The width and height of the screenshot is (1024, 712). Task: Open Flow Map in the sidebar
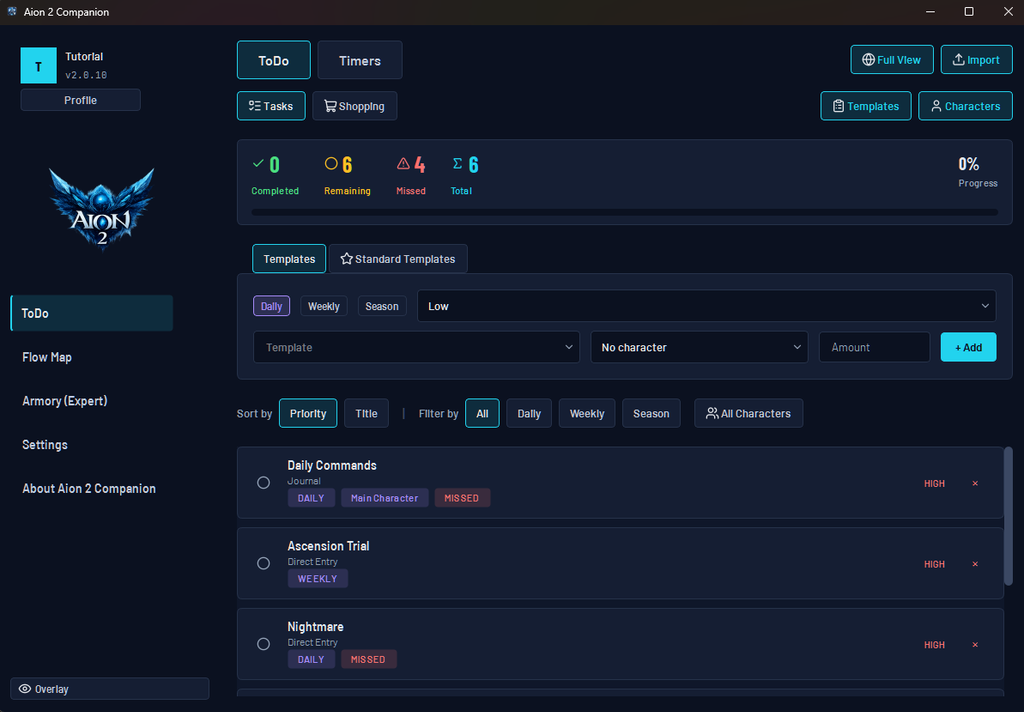[x=92, y=357]
